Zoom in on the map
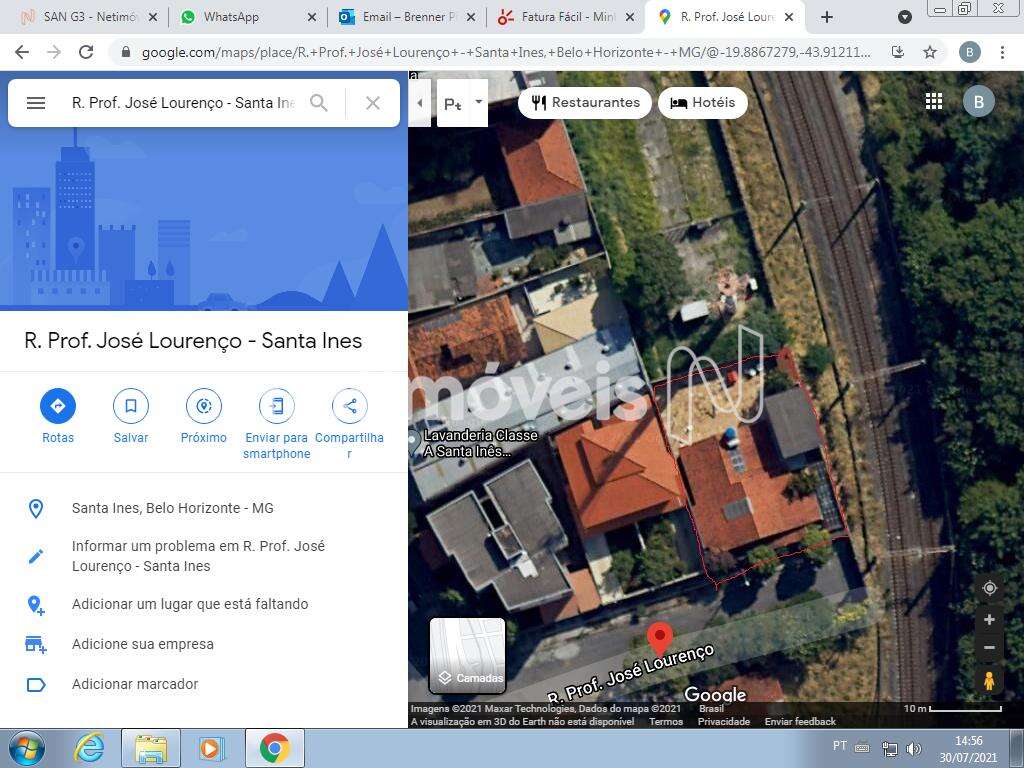Screen dimensions: 1024x768 click(x=989, y=620)
